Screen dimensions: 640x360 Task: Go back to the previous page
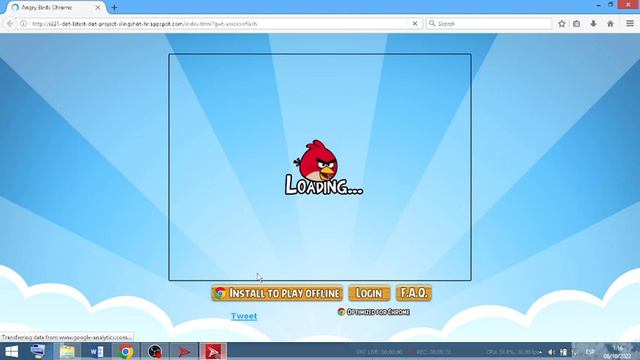[x=10, y=24]
